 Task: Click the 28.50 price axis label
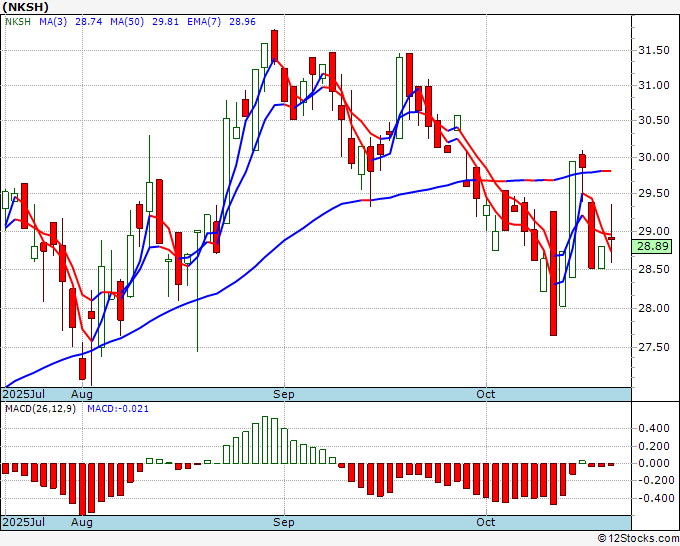pyautogui.click(x=654, y=269)
